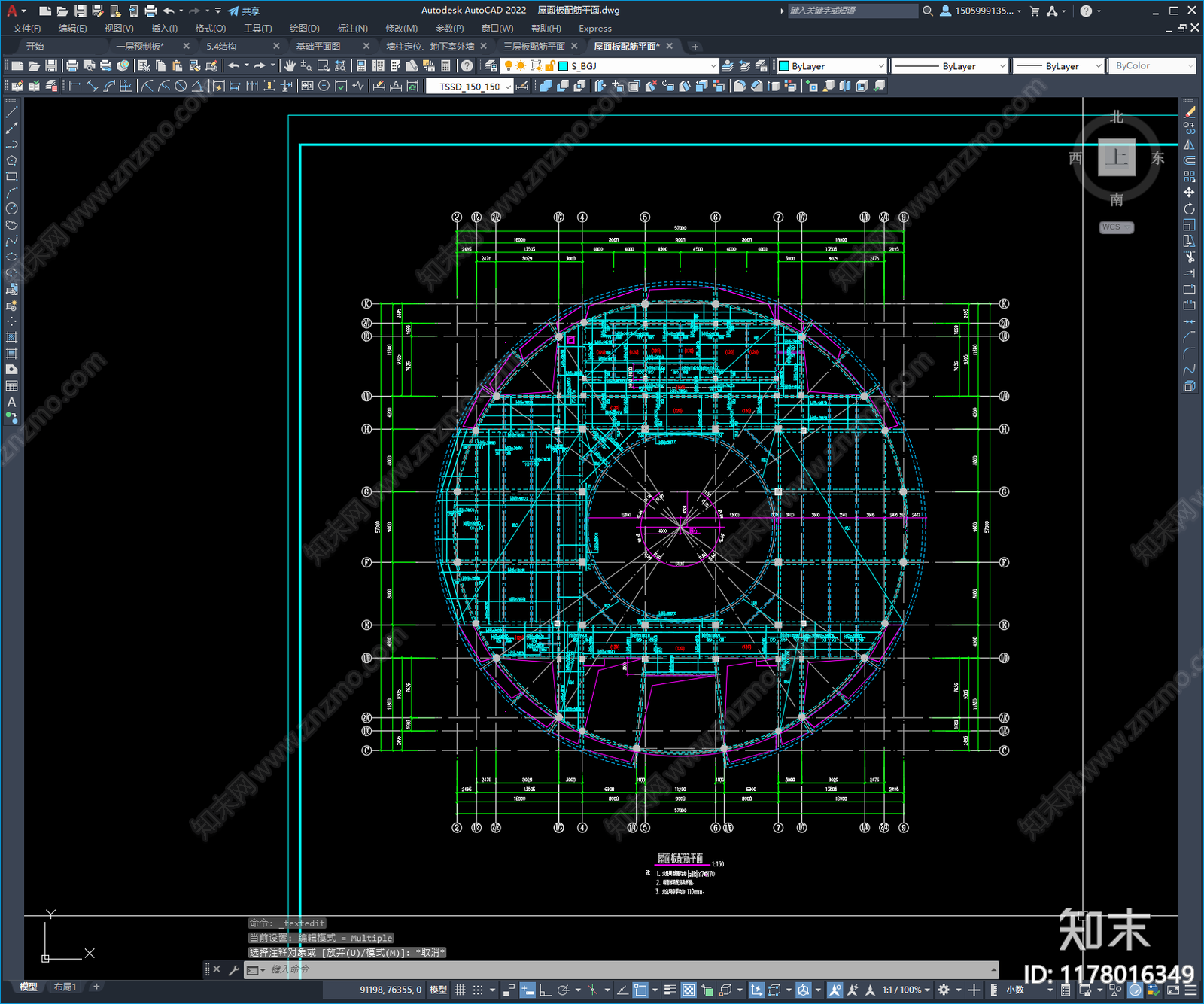1204x1004 pixels.
Task: Toggle grid display in status bar
Action: click(460, 990)
